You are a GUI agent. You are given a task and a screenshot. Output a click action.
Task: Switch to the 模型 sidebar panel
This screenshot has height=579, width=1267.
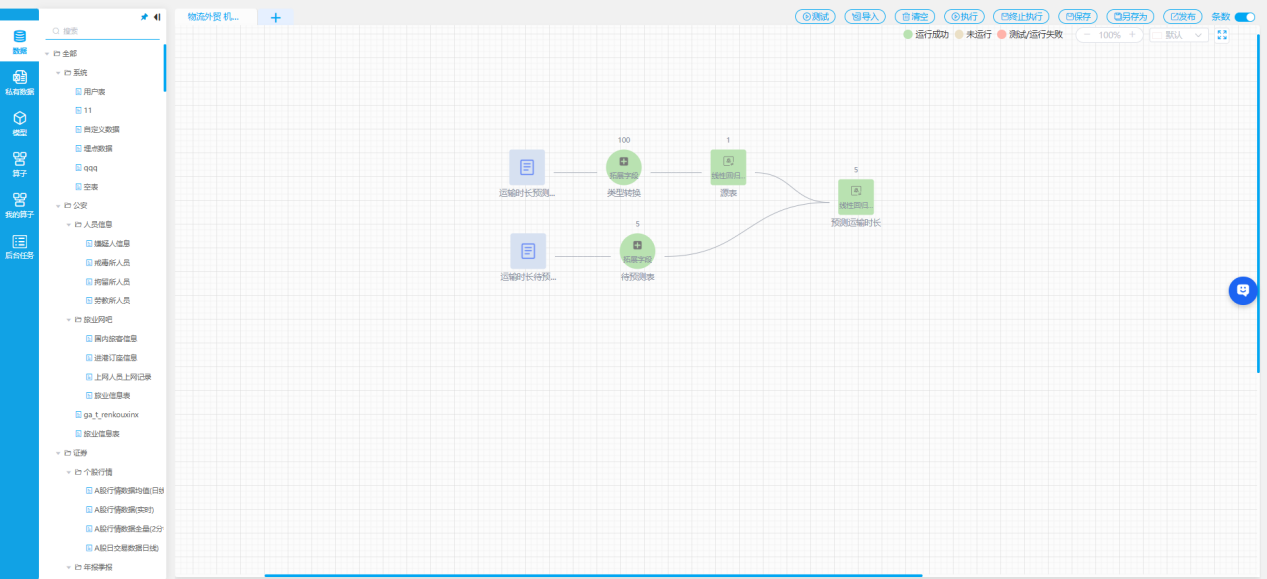click(x=19, y=123)
